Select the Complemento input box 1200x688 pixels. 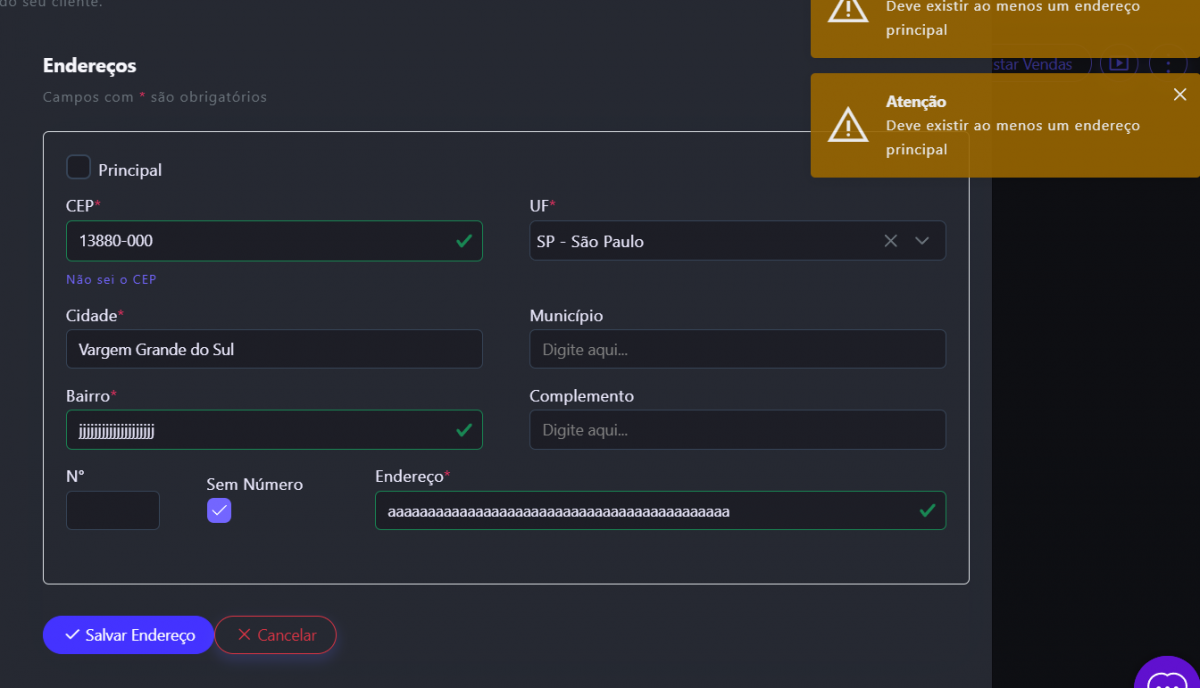(x=737, y=430)
